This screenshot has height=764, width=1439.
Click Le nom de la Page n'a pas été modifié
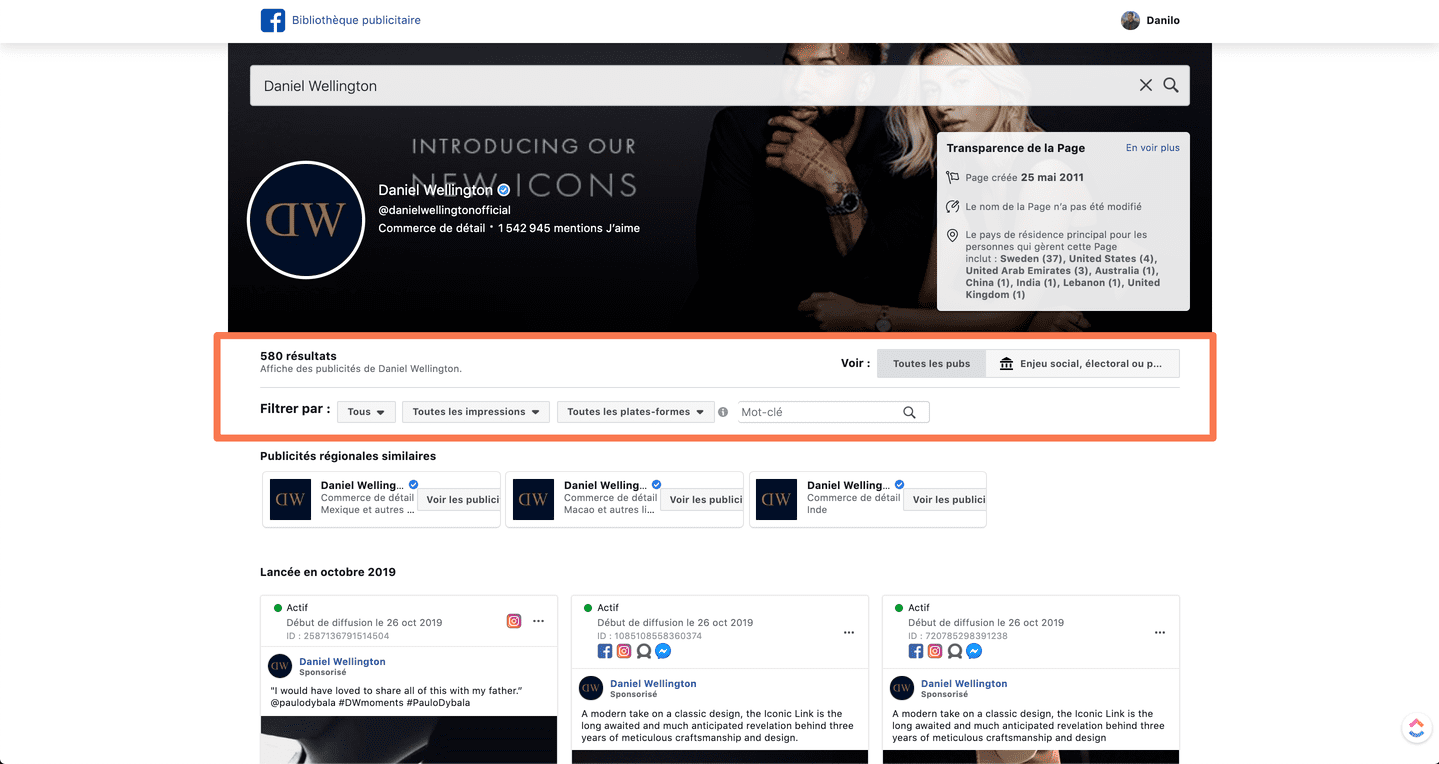point(1053,207)
